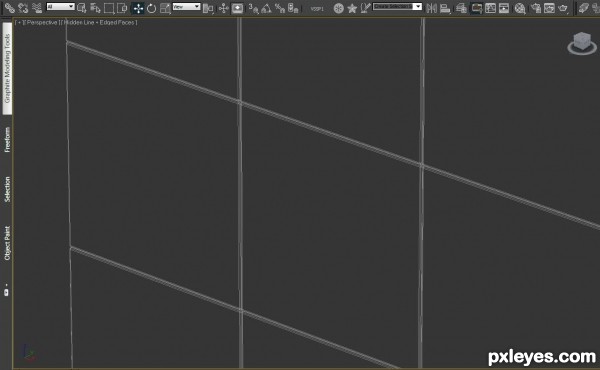
Task: Open the Manage Layers dialog
Action: click(461, 8)
